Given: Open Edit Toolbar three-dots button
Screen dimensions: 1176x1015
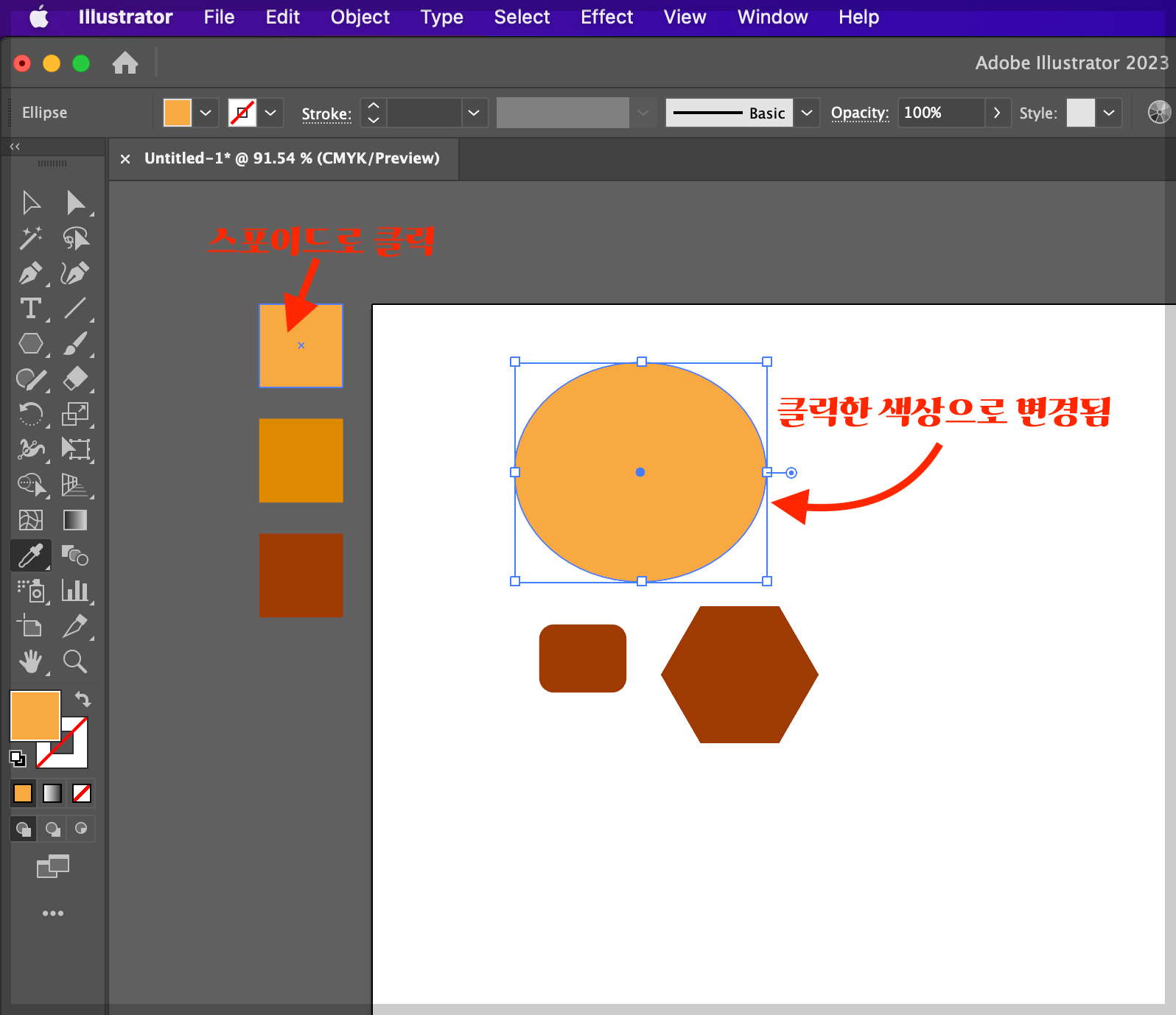Looking at the screenshot, I should pyautogui.click(x=53, y=913).
